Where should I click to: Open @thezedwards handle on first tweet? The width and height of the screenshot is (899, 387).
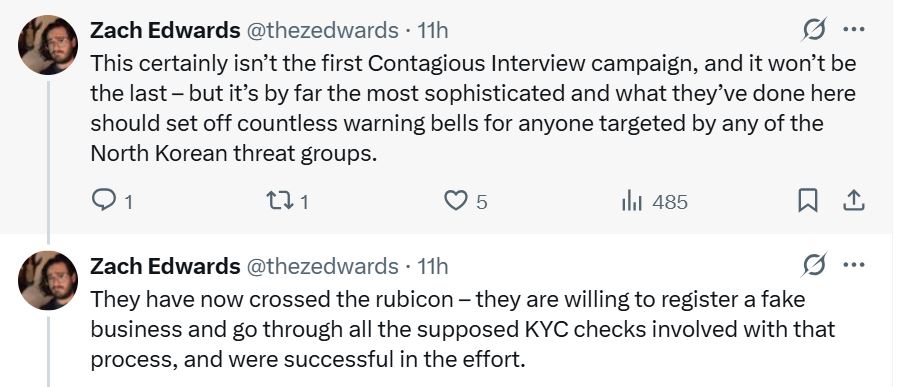322,30
